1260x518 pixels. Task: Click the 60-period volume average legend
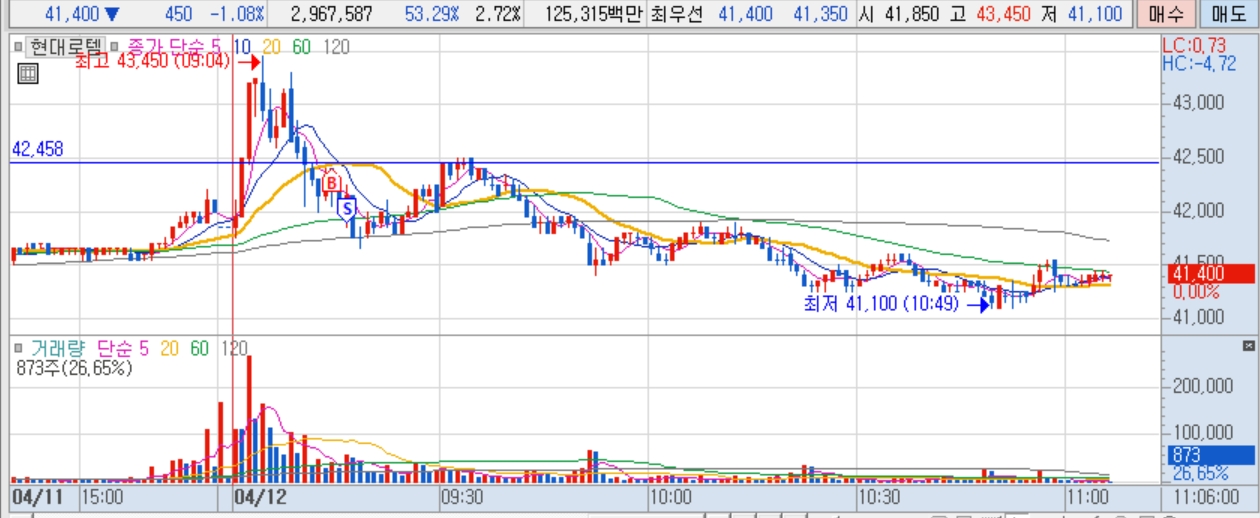pyautogui.click(x=199, y=348)
